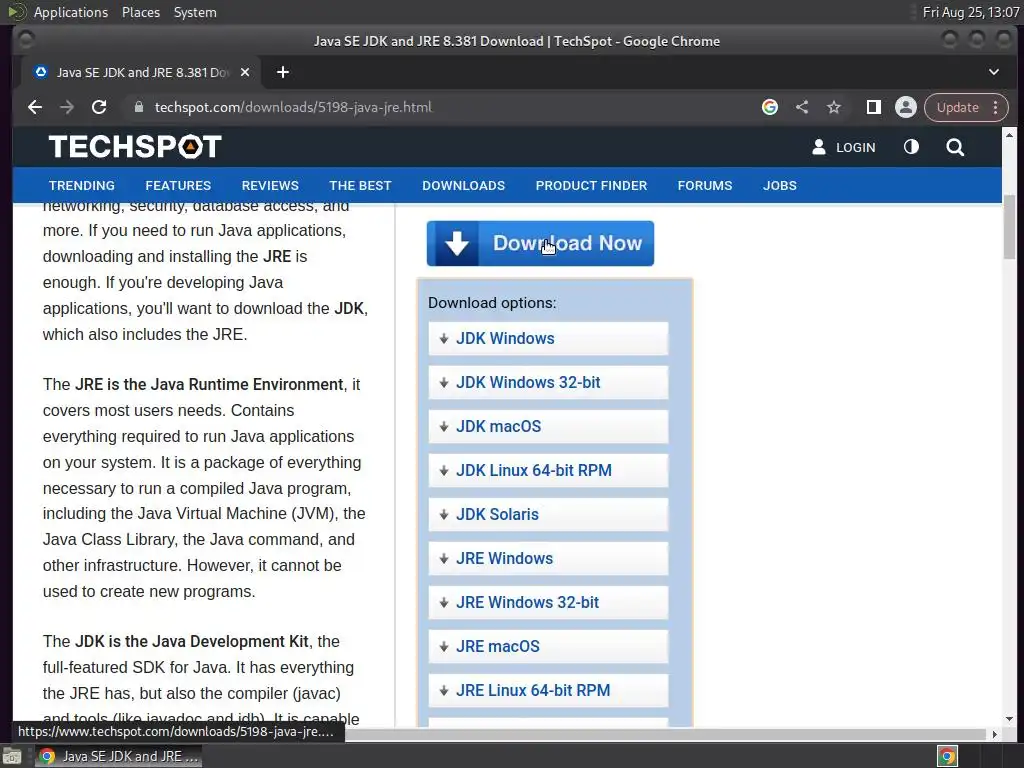Screen dimensions: 1024x768
Task: Open FEATURES nav item
Action: tap(178, 185)
